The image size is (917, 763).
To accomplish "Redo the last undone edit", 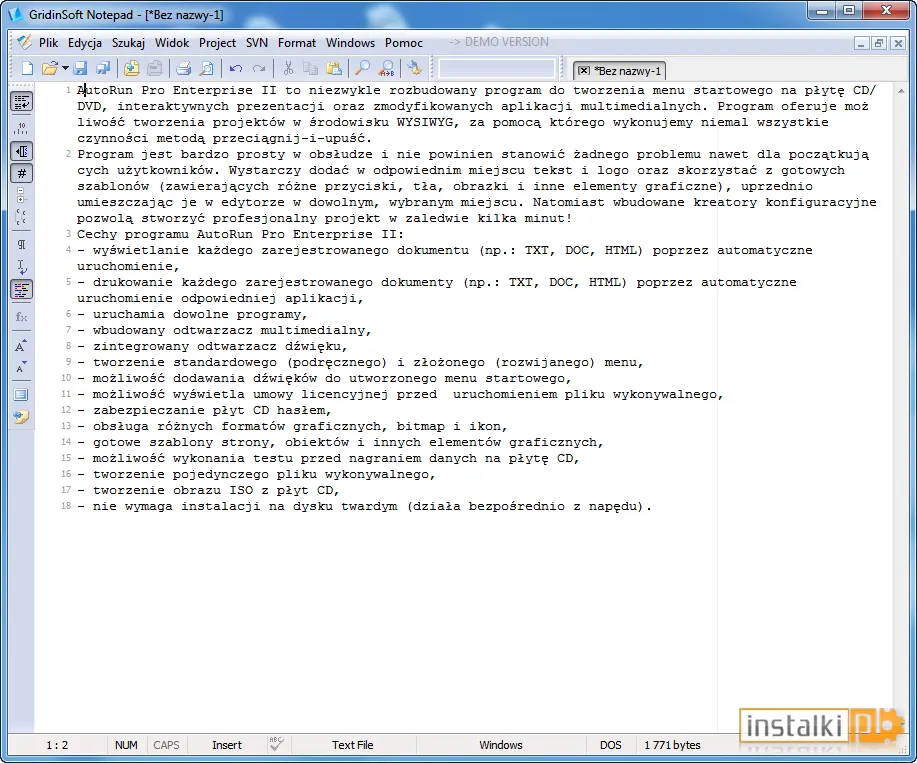I will click(x=258, y=68).
